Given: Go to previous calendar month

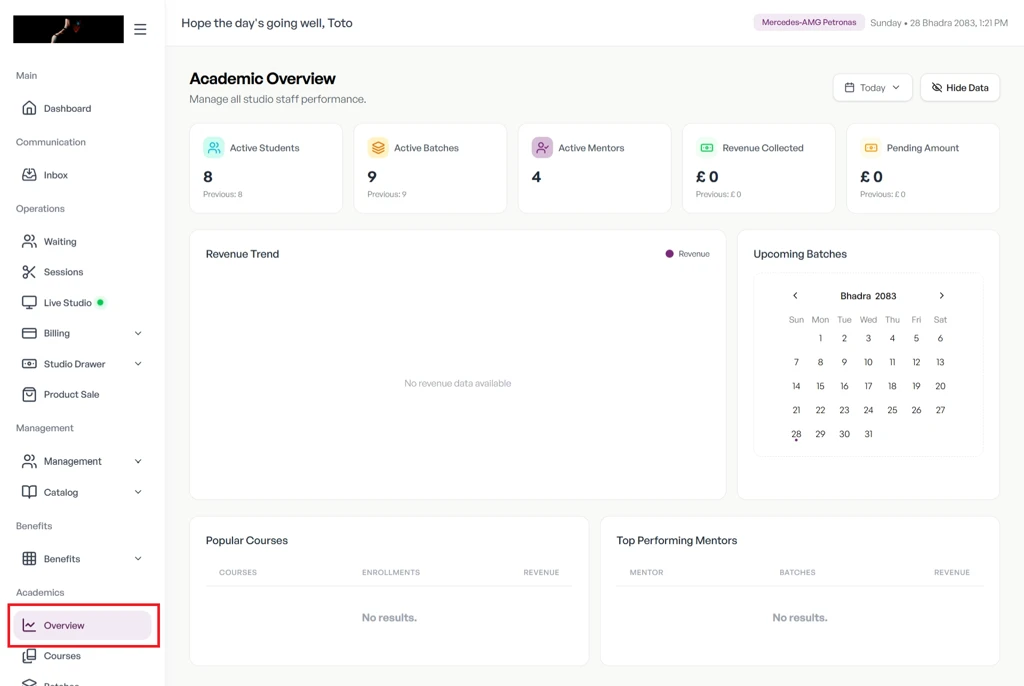Looking at the screenshot, I should [795, 295].
